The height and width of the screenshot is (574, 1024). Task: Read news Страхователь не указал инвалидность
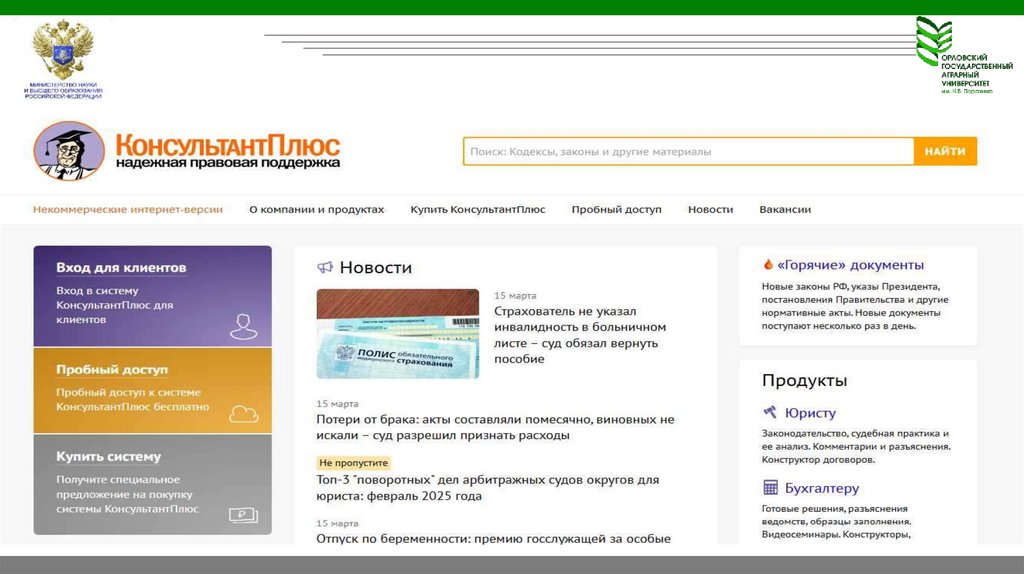[580, 335]
